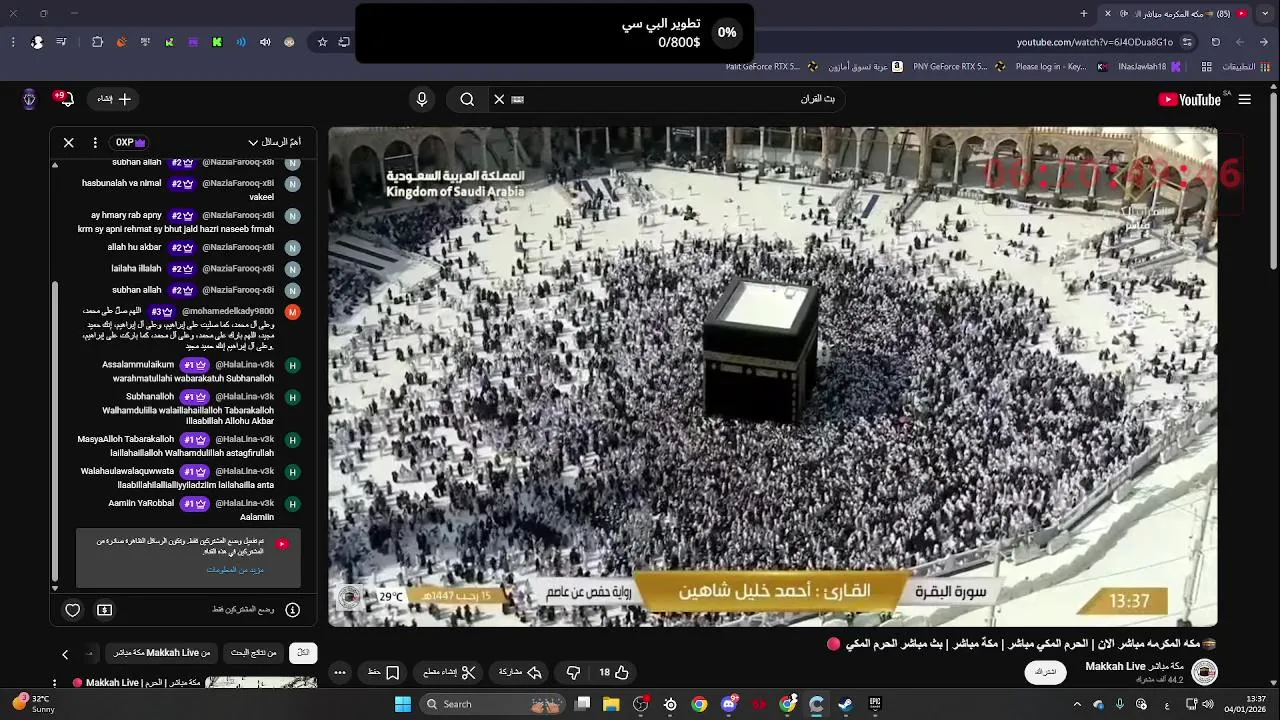The image size is (1280, 720).
Task: Open Epic Games launcher from the taskbar
Action: 875,704
